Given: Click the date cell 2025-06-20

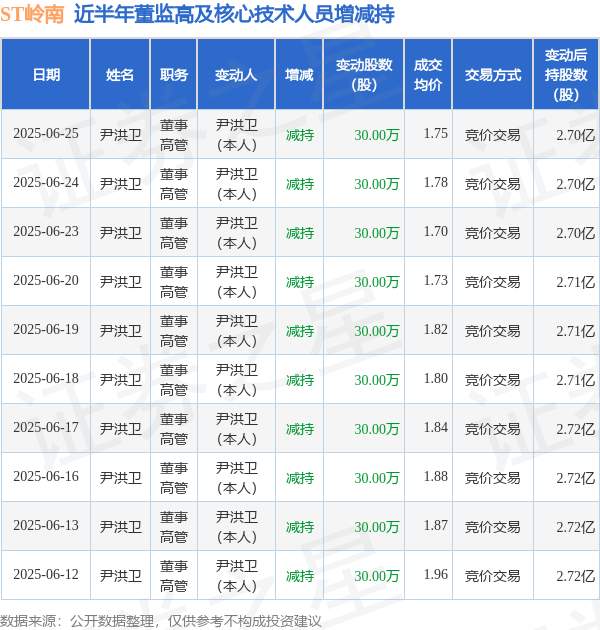Looking at the screenshot, I should [46, 281].
